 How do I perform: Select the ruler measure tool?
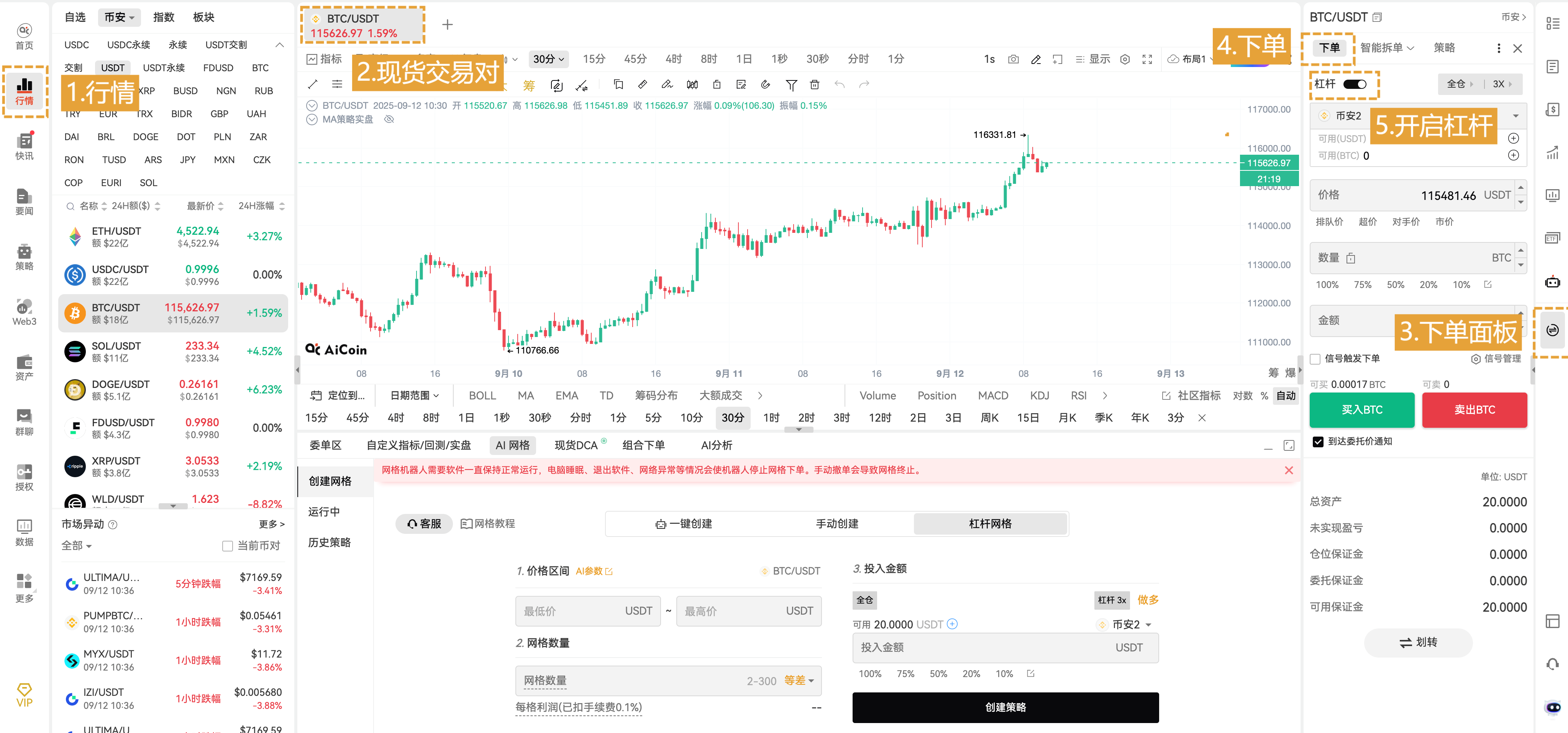tap(642, 85)
